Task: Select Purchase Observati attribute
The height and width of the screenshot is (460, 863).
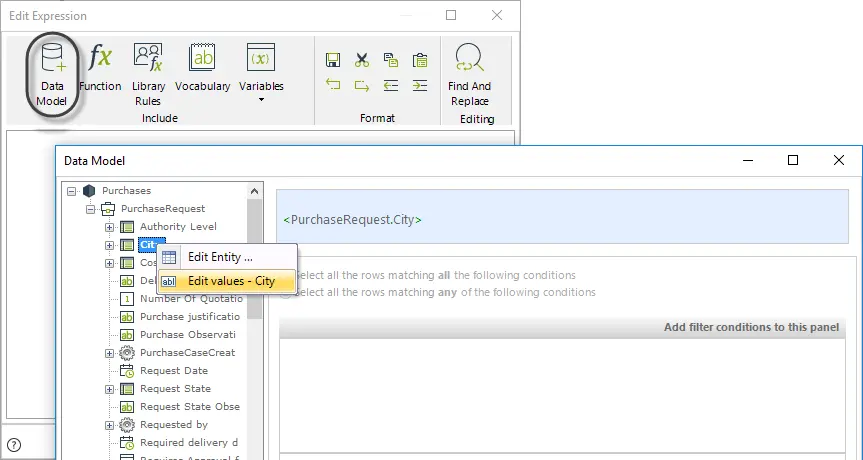Action: [188, 335]
